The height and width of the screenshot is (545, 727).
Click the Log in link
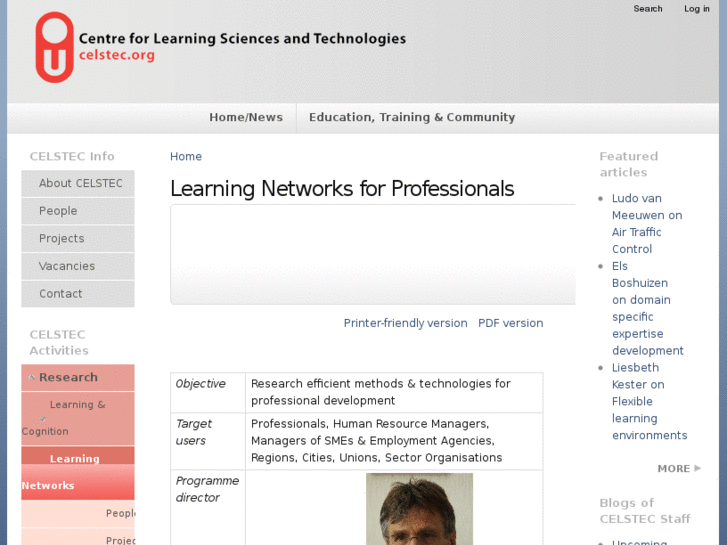[697, 9]
